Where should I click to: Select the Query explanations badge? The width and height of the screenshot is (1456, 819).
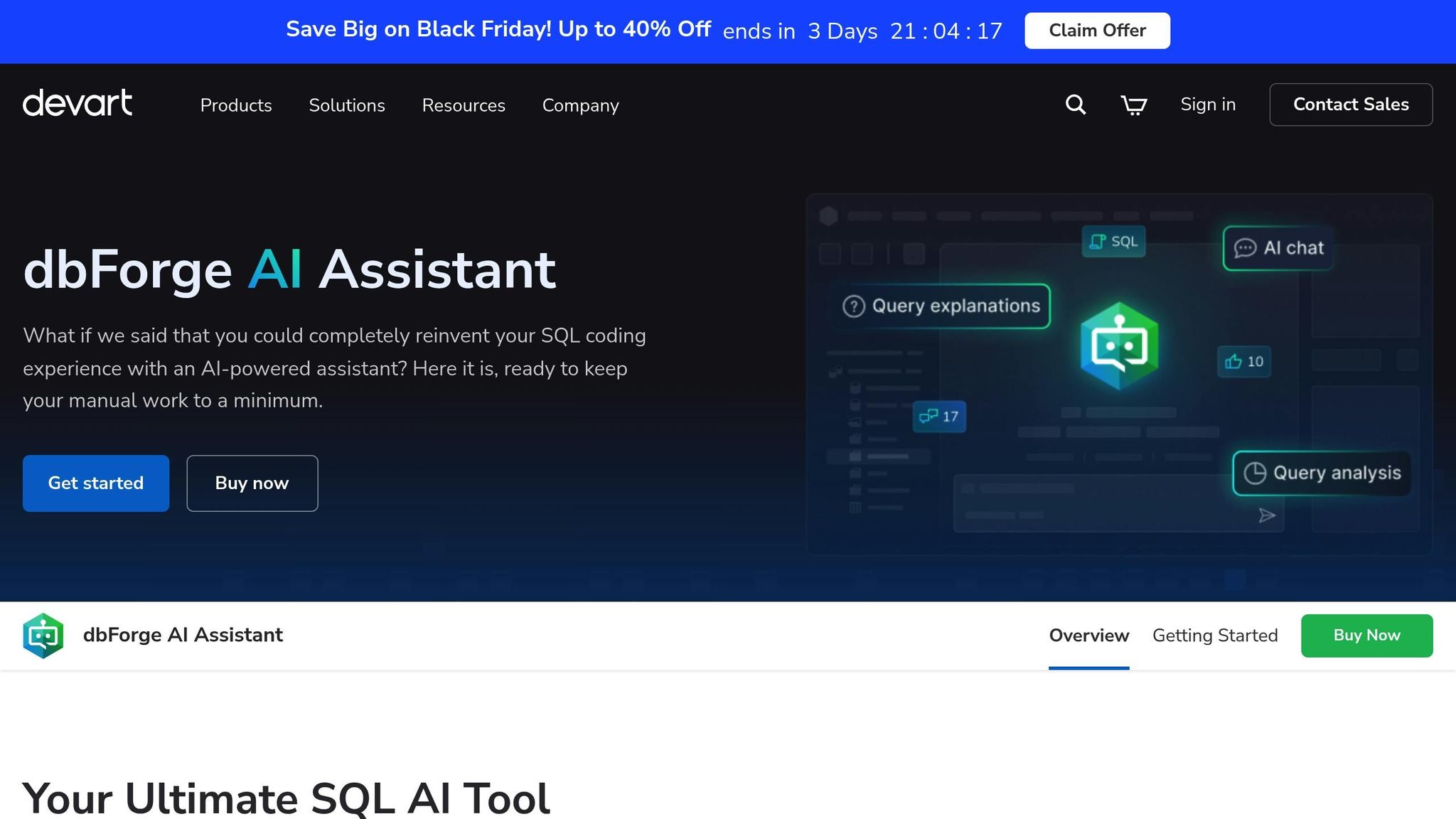click(941, 306)
